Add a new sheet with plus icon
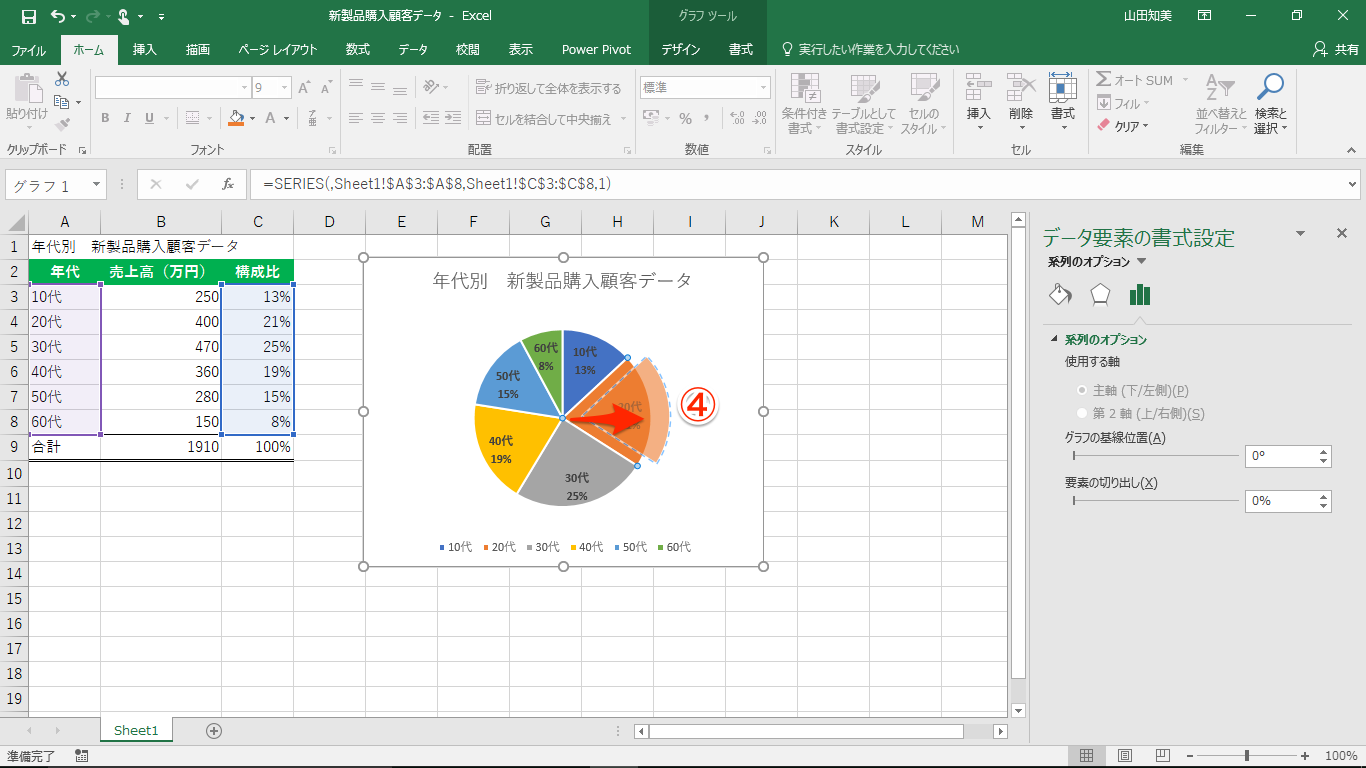1366x768 pixels. coord(213,731)
